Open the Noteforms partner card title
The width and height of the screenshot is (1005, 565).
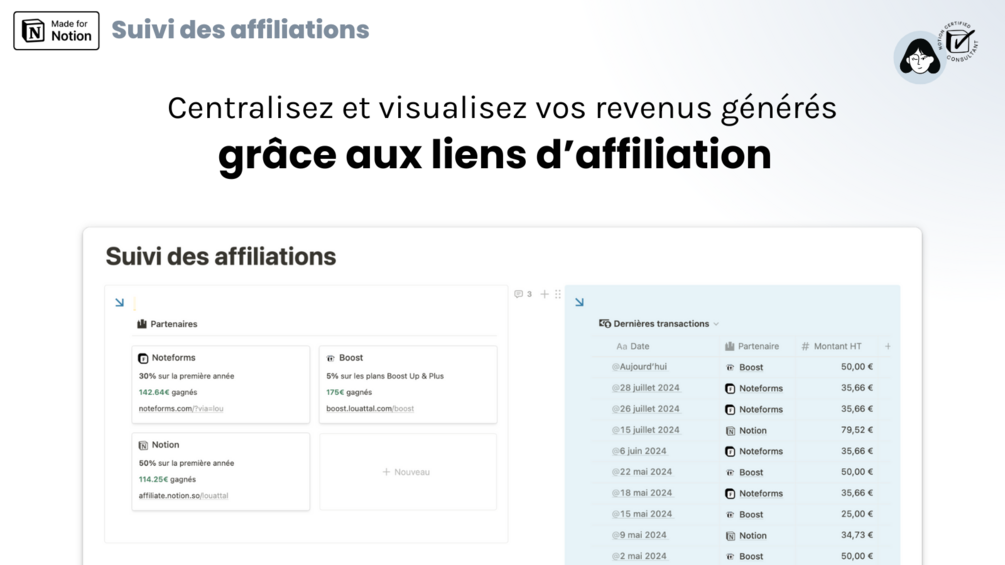tap(173, 358)
